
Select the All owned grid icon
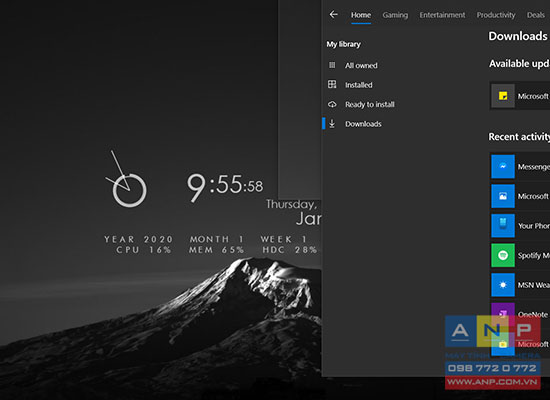point(332,65)
